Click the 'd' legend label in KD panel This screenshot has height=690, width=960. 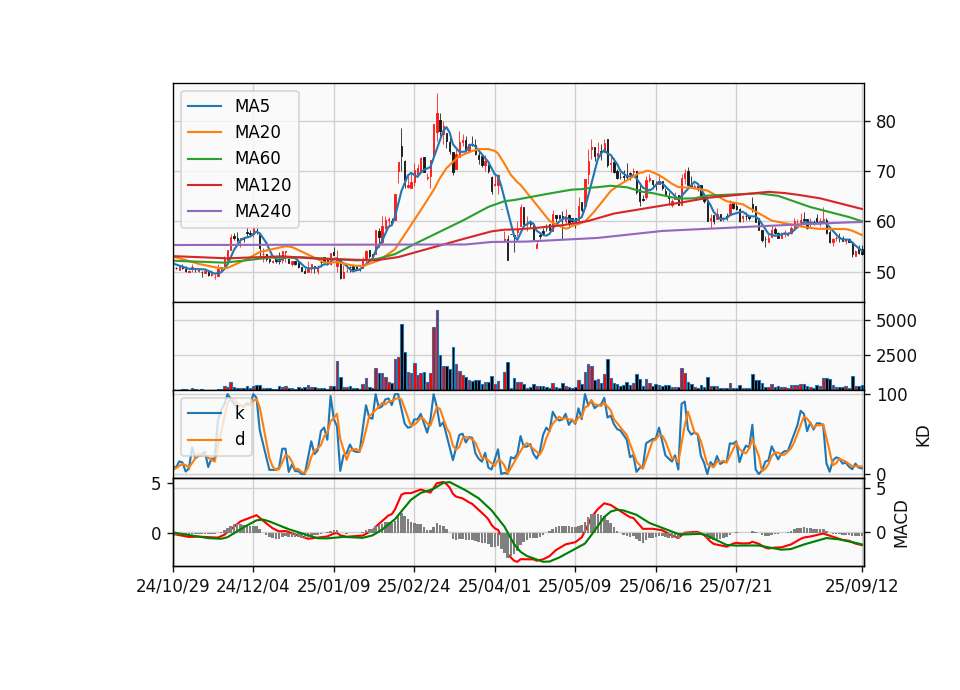pos(240,439)
